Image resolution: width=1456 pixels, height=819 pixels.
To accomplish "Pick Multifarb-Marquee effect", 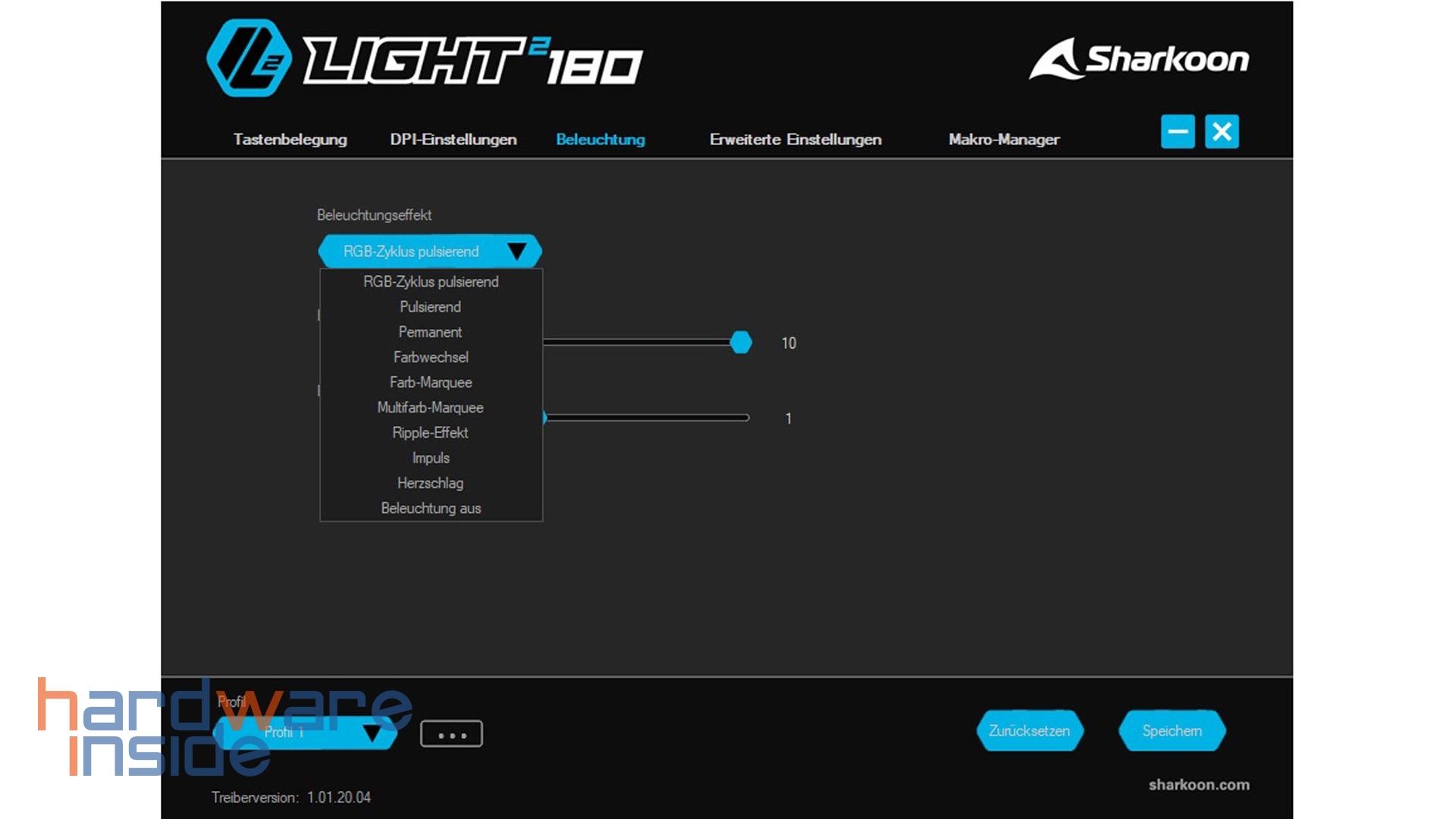I will (x=431, y=407).
